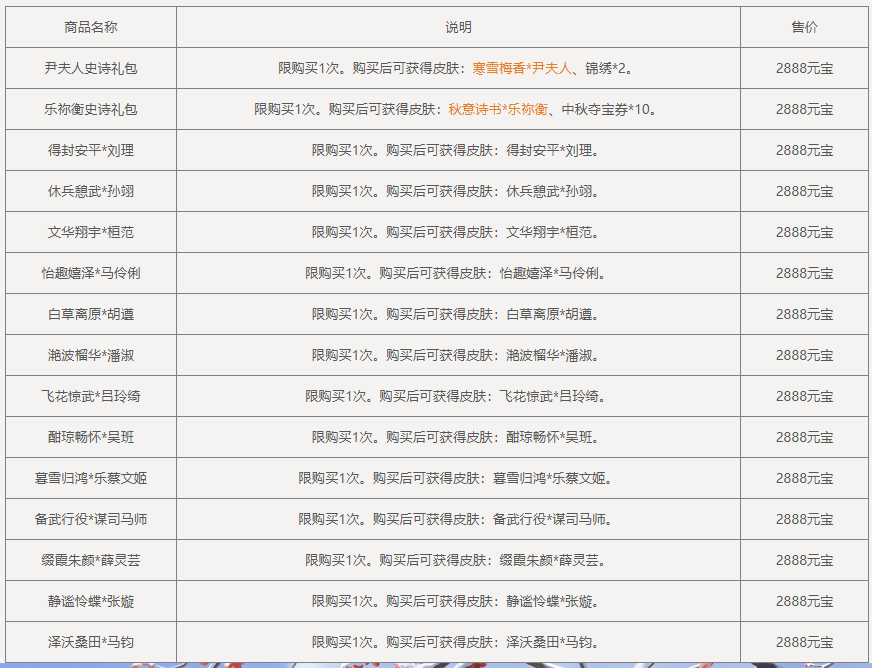Select 得封安平*刘理 in the product name column
This screenshot has height=668, width=872.
point(91,150)
